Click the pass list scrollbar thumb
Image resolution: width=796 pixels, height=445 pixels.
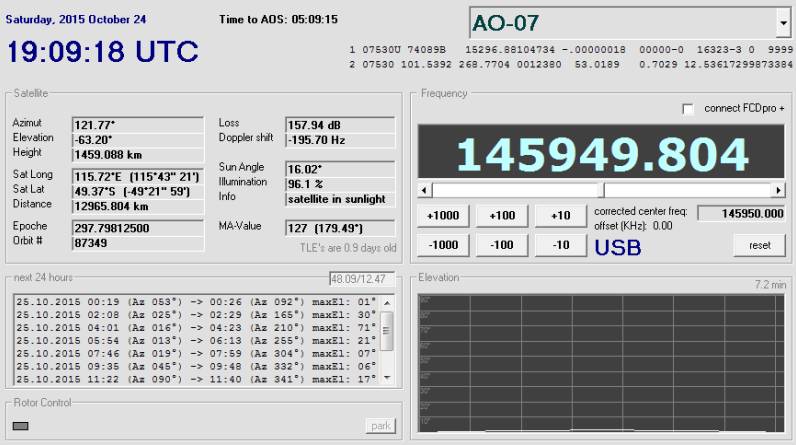tap(387, 331)
